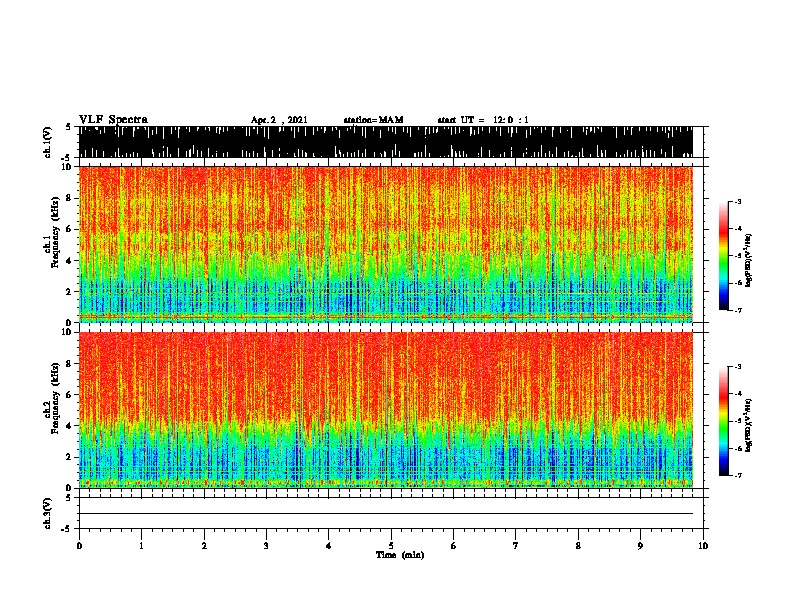Click the ch.1 black voltage waveform strip
Viewport: 792px width, 612px height.
click(x=386, y=142)
